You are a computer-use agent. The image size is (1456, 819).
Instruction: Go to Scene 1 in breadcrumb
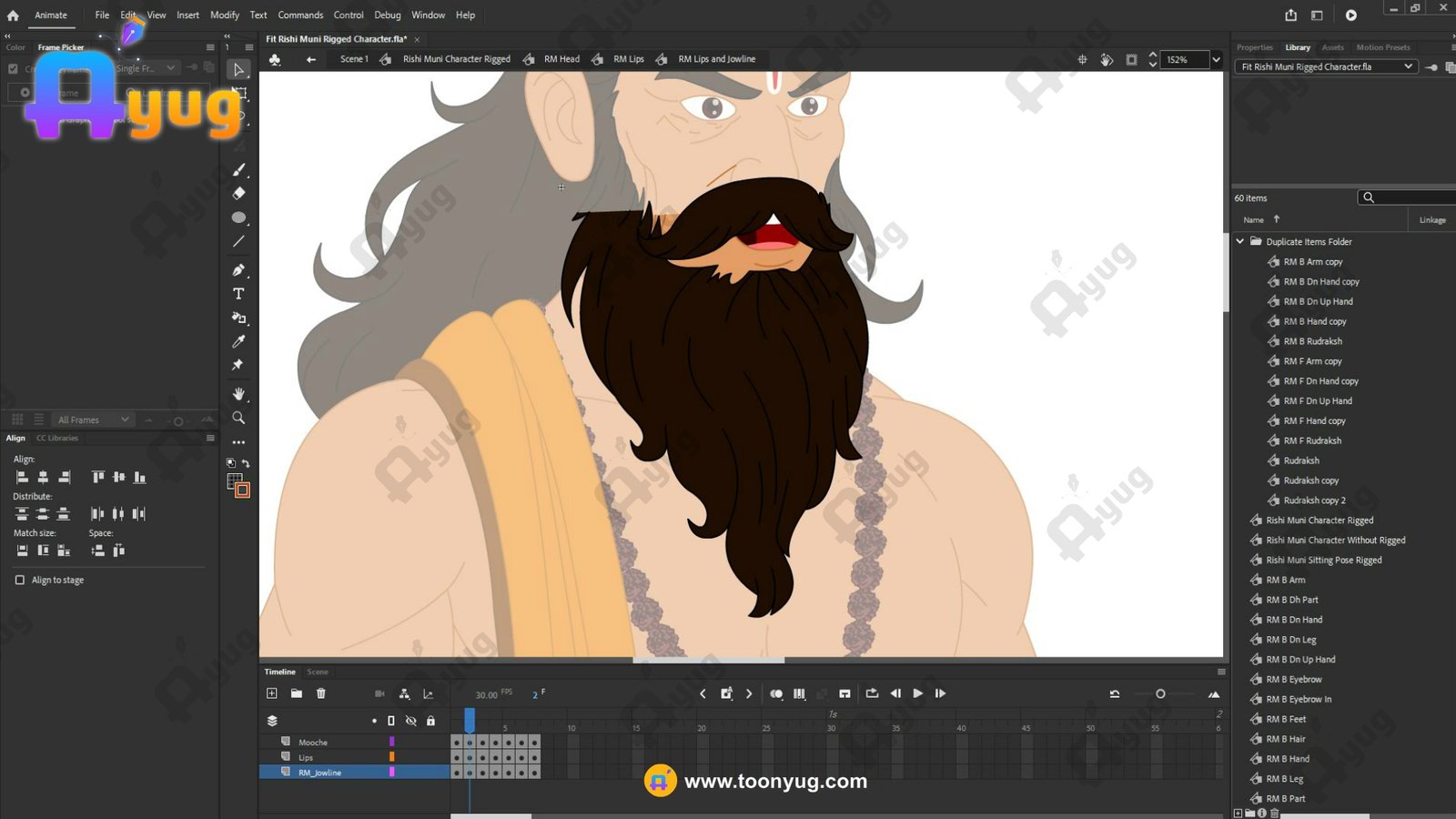[x=354, y=59]
